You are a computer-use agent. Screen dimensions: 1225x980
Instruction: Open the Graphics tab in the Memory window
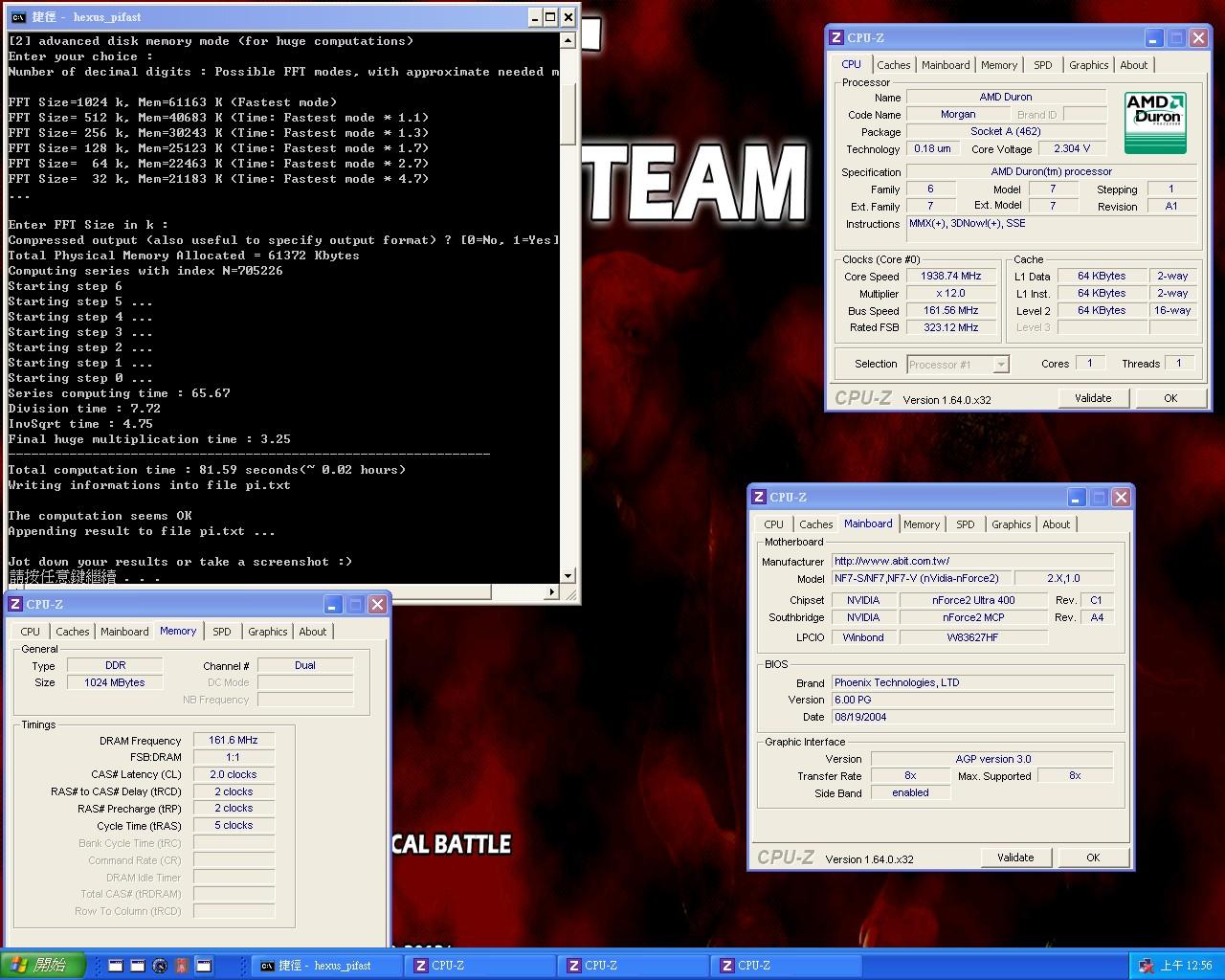pos(268,632)
